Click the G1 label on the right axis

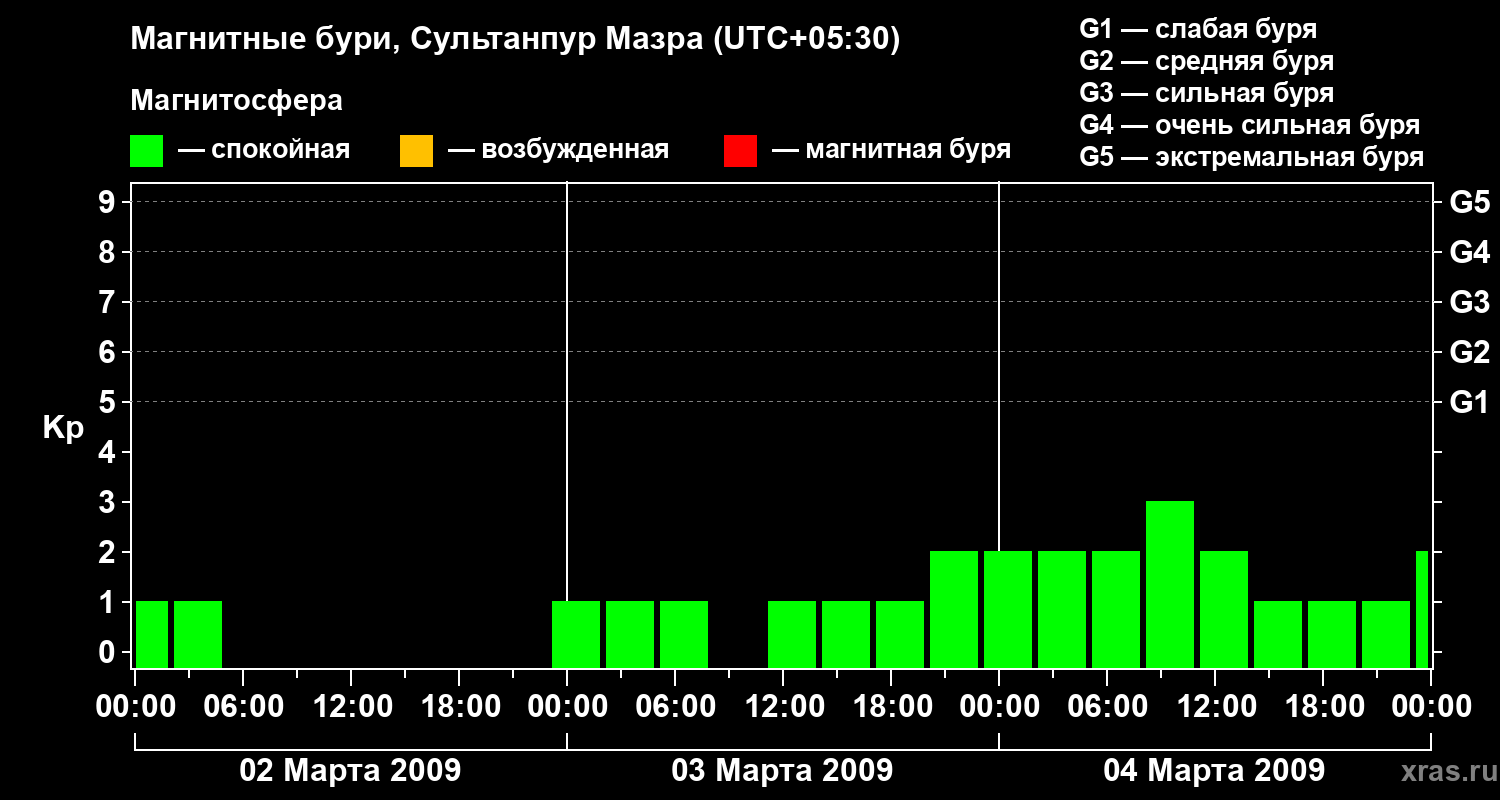(1469, 402)
